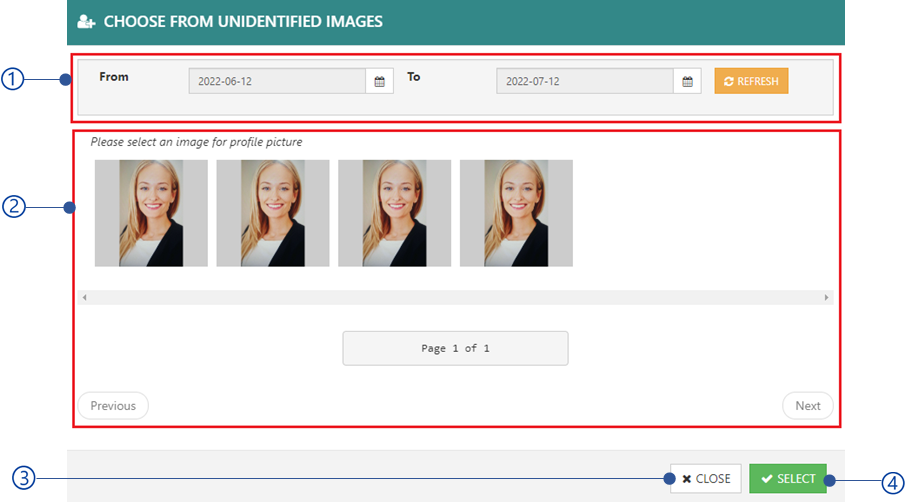Click the From date field 2022-06-12
This screenshot has height=502, width=905.
(x=277, y=81)
